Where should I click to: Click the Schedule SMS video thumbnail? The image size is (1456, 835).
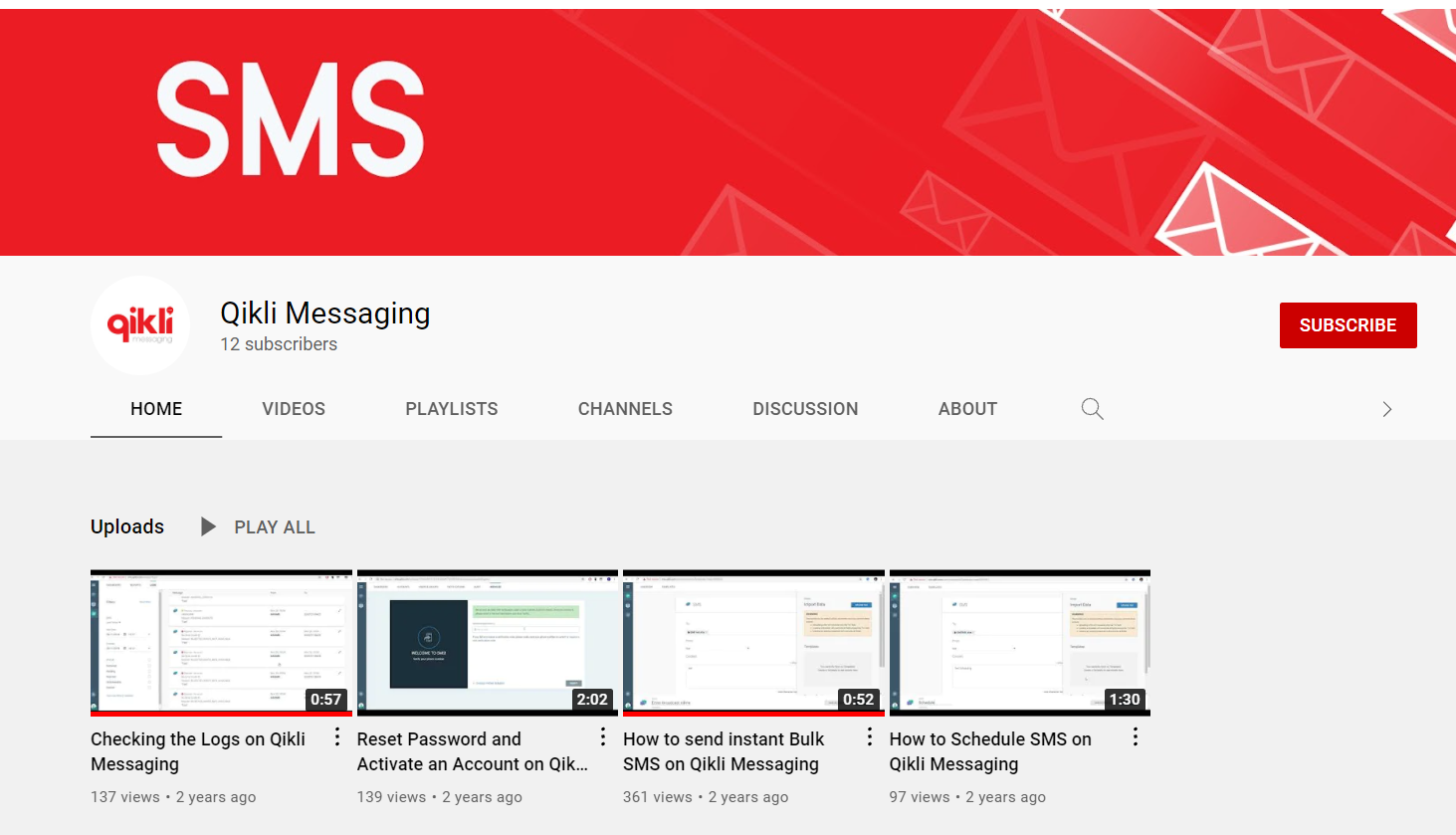coord(1020,643)
